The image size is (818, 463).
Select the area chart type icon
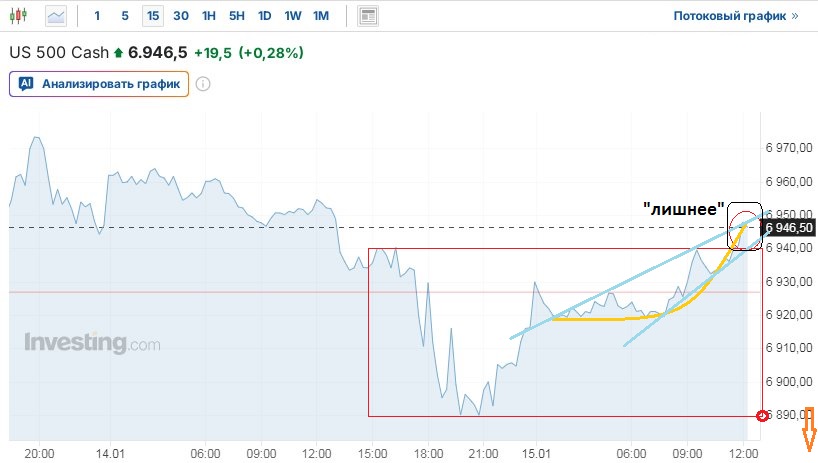[57, 16]
